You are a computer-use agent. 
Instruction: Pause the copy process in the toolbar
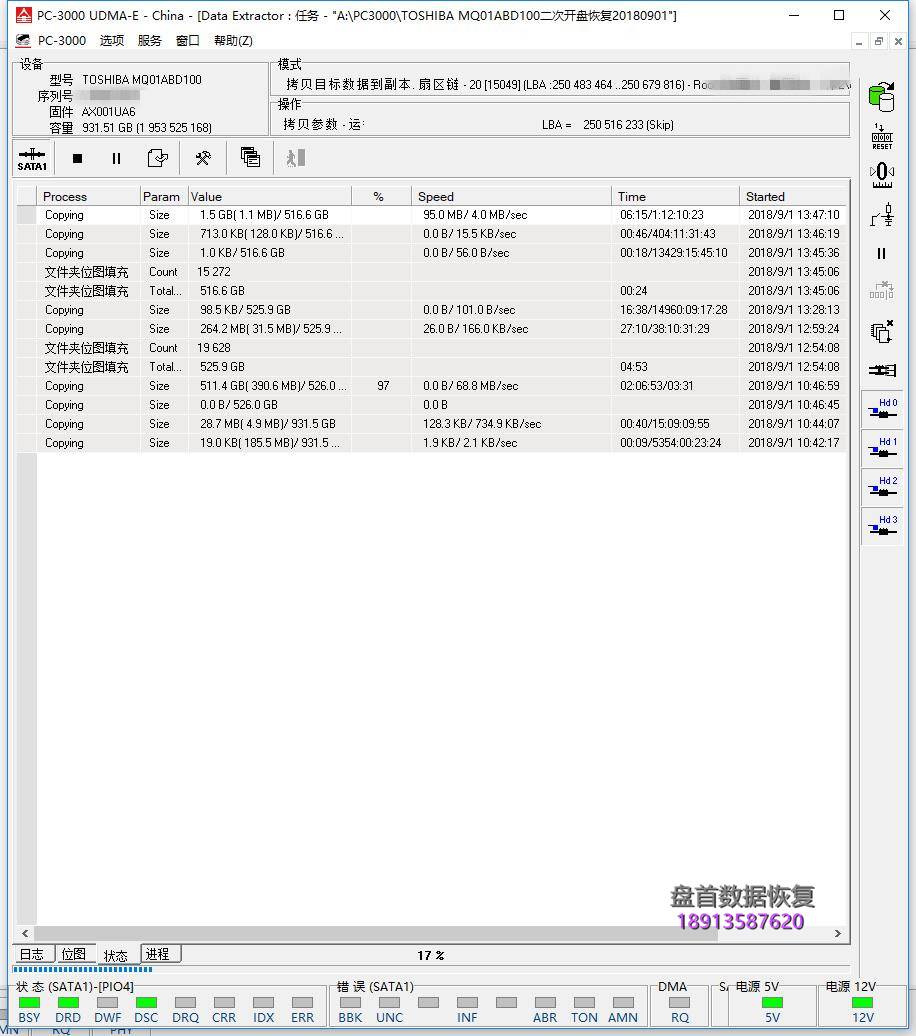tap(116, 158)
